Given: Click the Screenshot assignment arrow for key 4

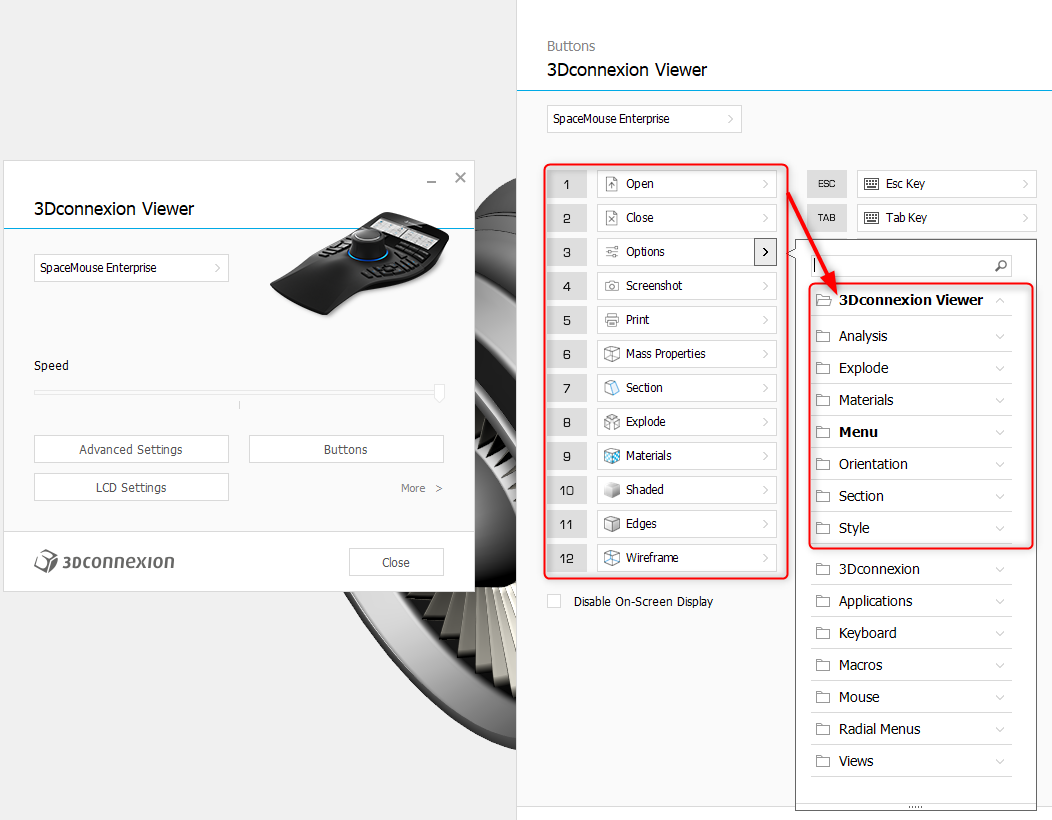Looking at the screenshot, I should [765, 286].
